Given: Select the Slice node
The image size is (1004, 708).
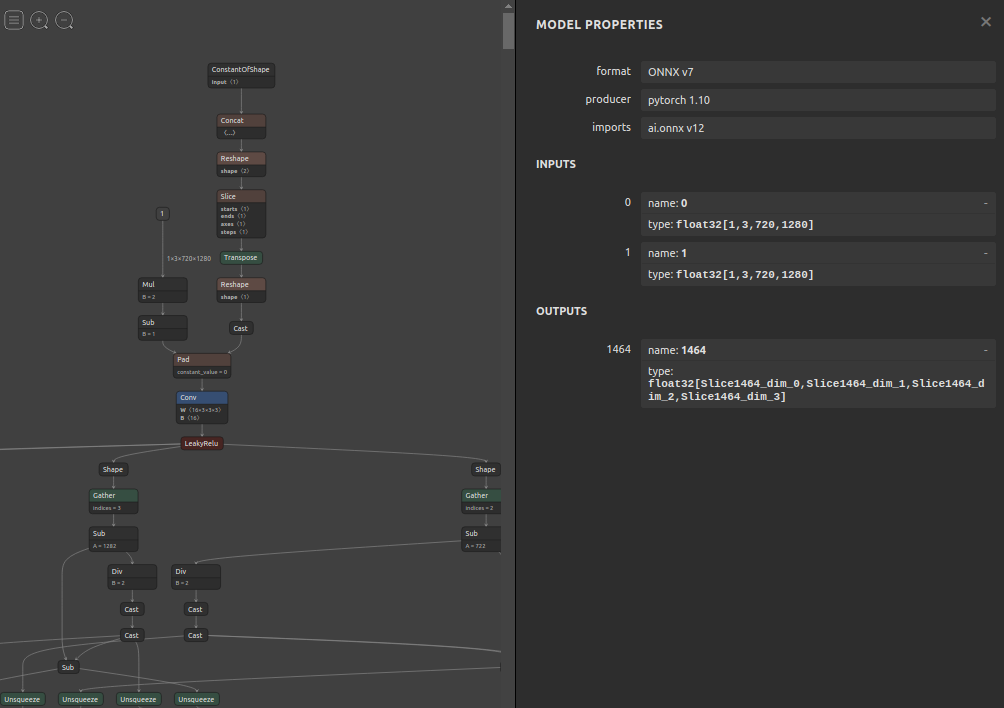Looking at the screenshot, I should 241,214.
